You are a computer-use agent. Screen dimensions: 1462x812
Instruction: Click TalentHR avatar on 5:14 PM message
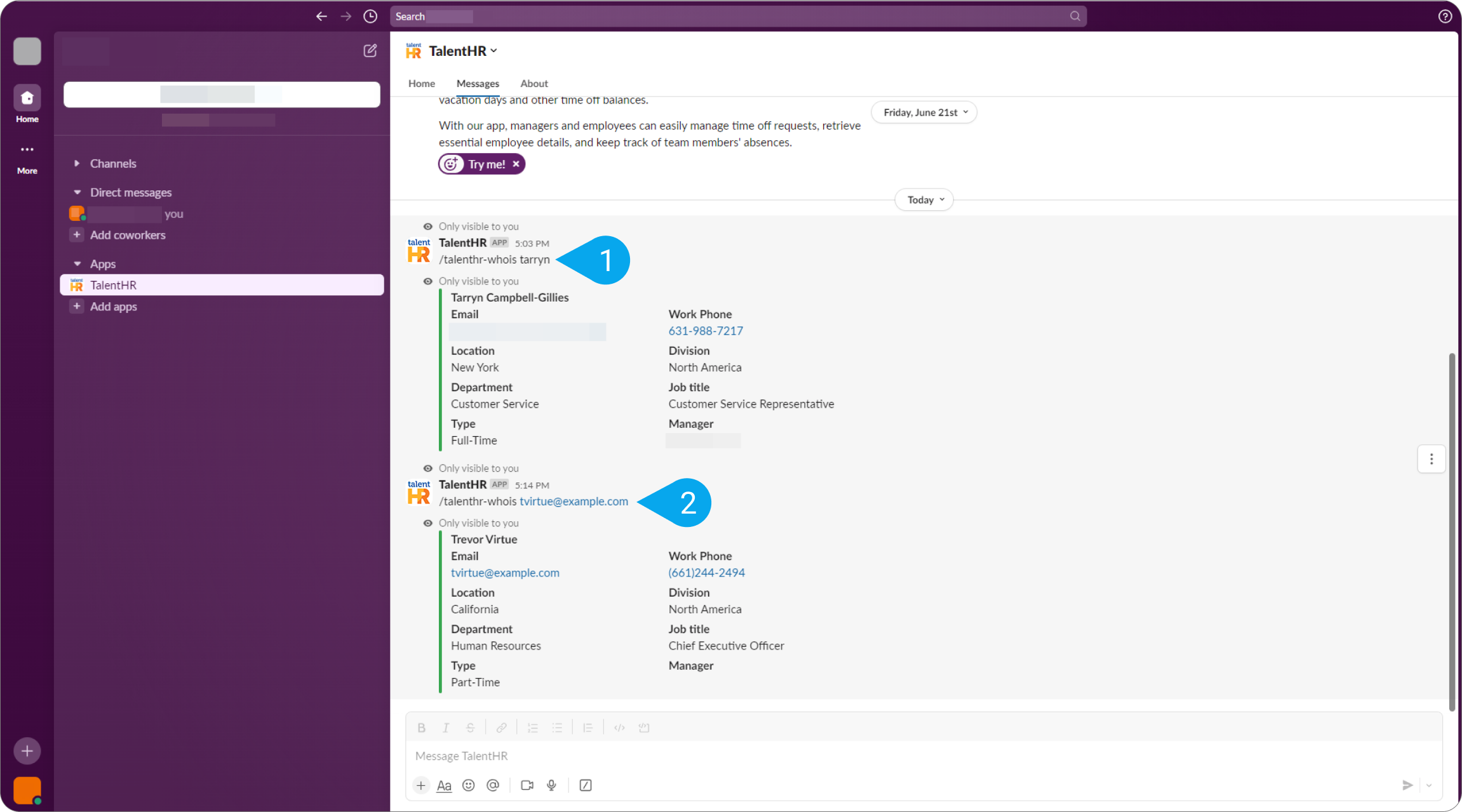click(x=419, y=493)
